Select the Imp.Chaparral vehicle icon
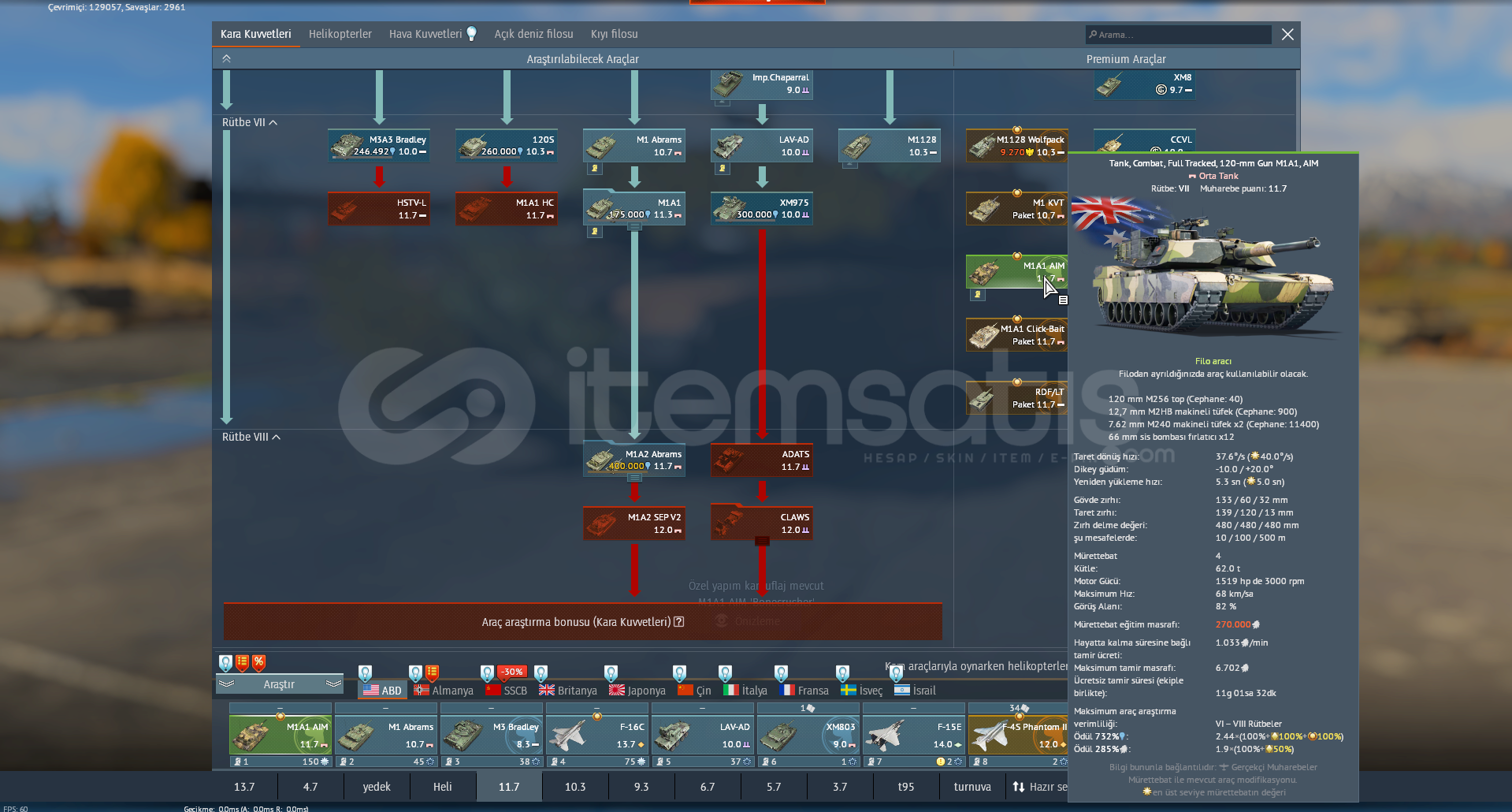Screen dimensions: 1512x812 (x=762, y=84)
